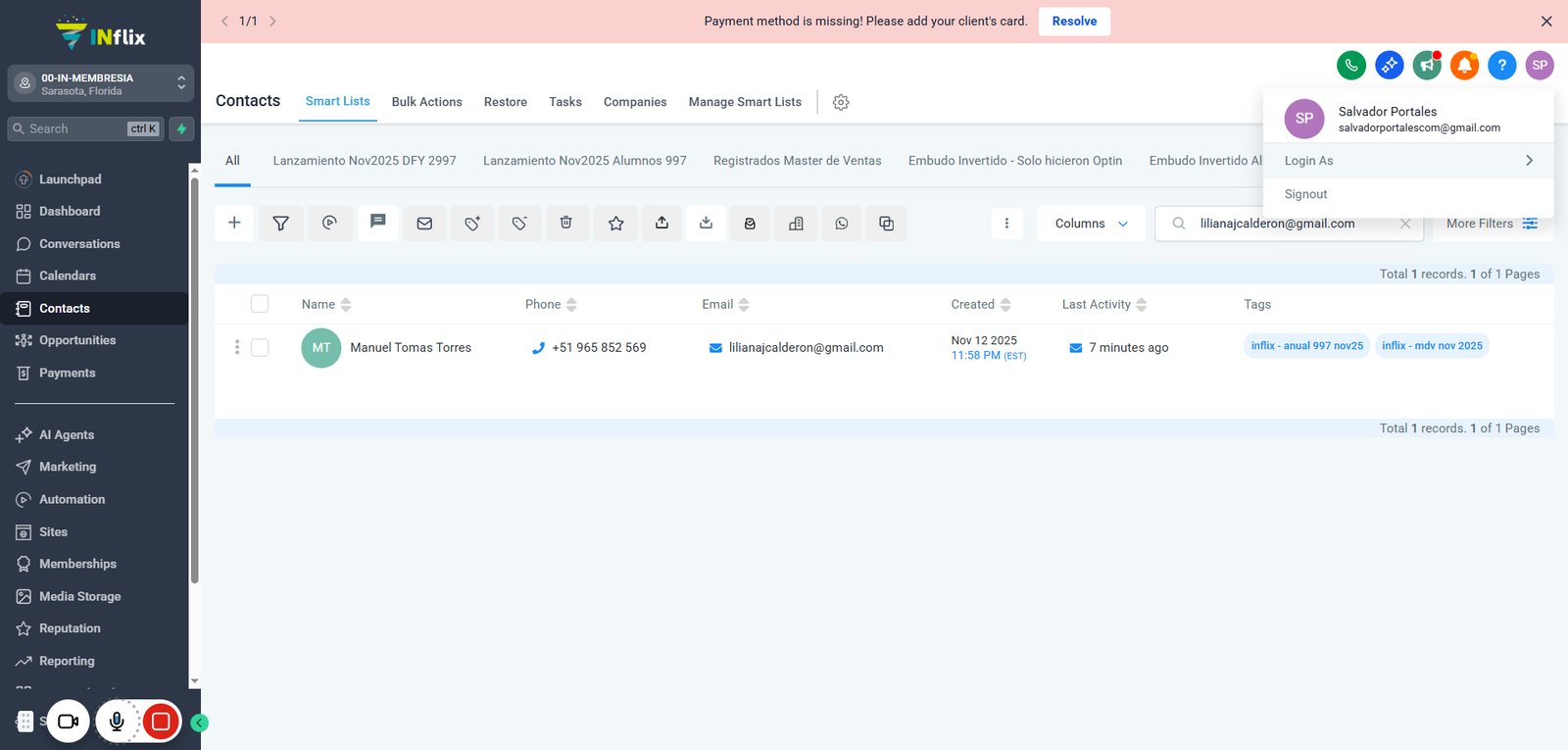1568x750 pixels.
Task: Click the WhatsApp toolbar icon
Action: pos(842,224)
